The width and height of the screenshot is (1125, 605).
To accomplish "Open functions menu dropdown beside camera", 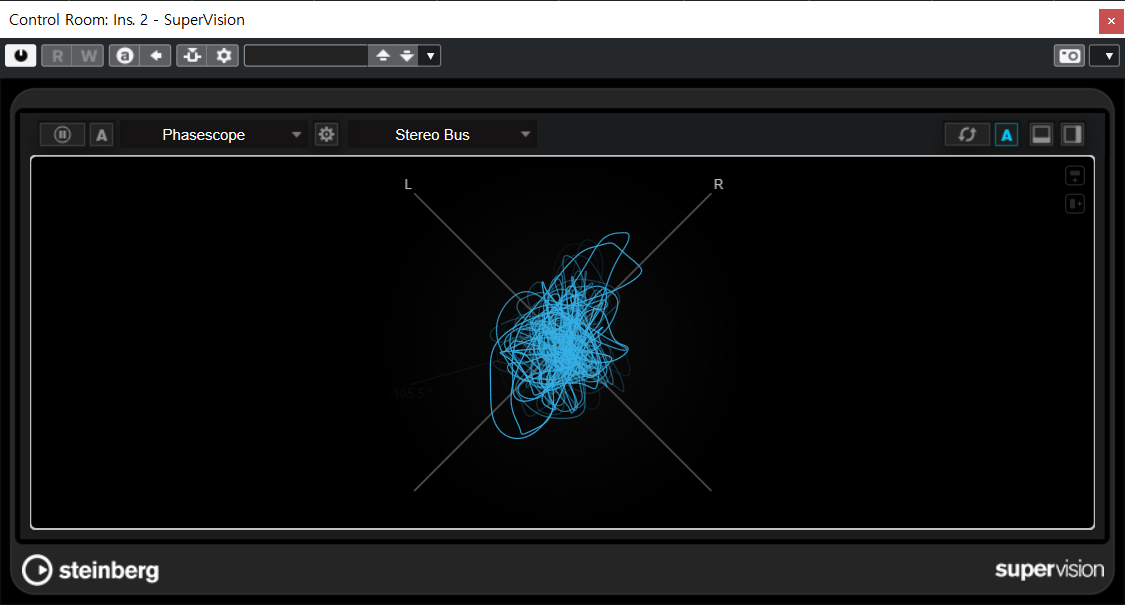I will point(1104,56).
